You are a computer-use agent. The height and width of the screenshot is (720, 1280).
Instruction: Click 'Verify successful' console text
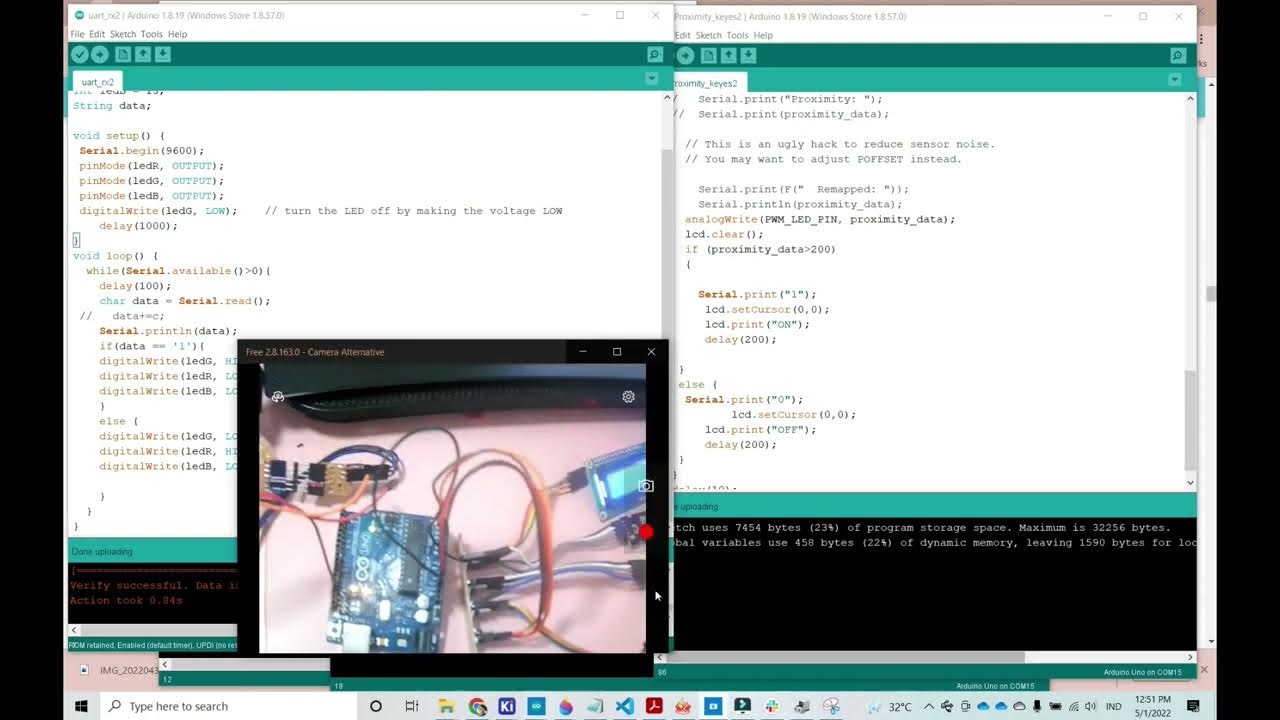click(x=126, y=586)
